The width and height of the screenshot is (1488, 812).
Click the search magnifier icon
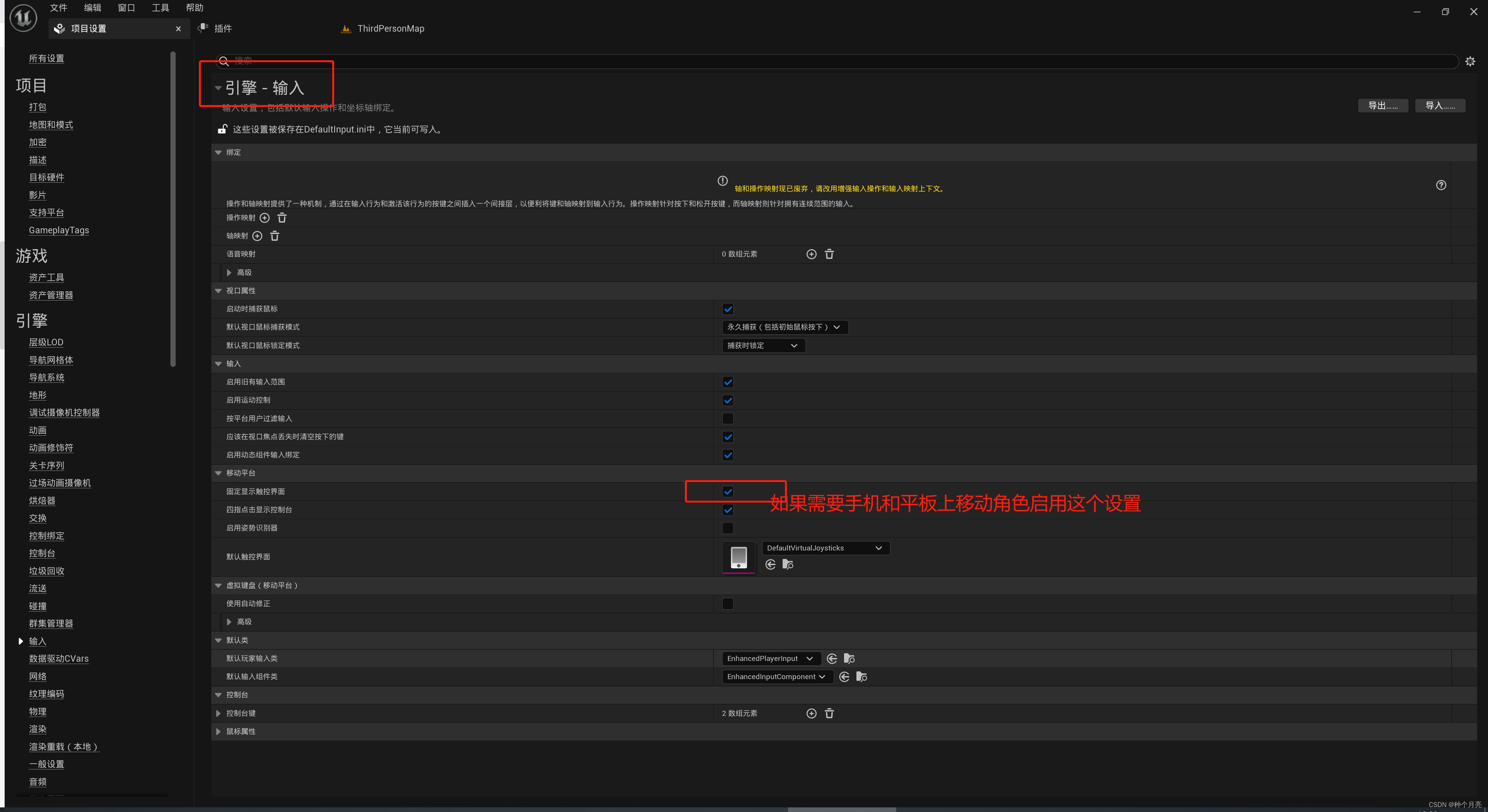224,61
